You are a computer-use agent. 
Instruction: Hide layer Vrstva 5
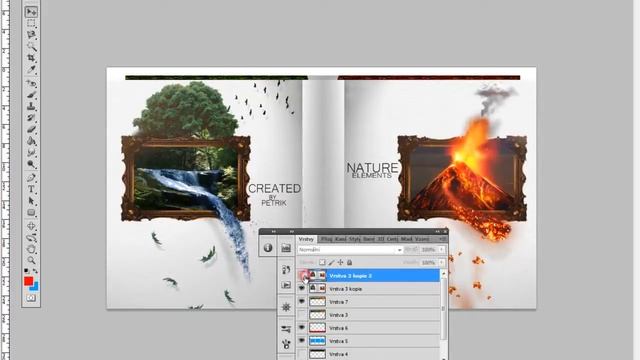(302, 341)
